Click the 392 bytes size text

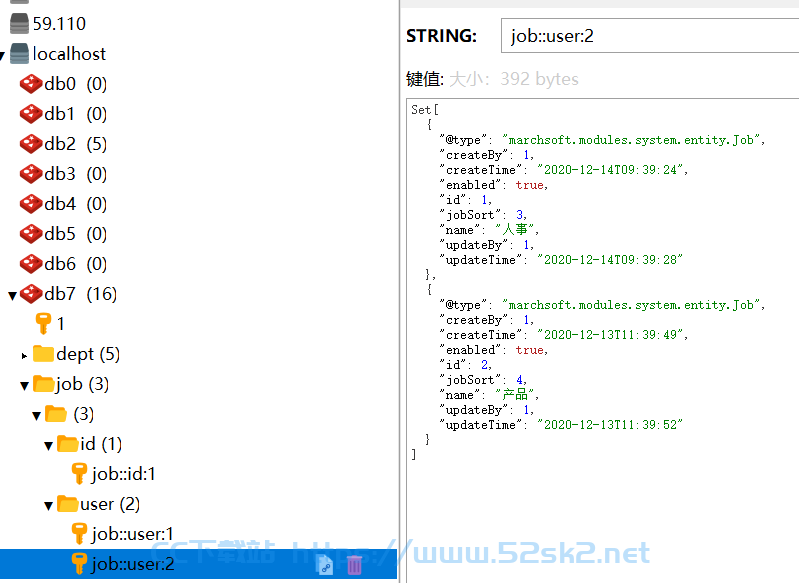pyautogui.click(x=539, y=79)
